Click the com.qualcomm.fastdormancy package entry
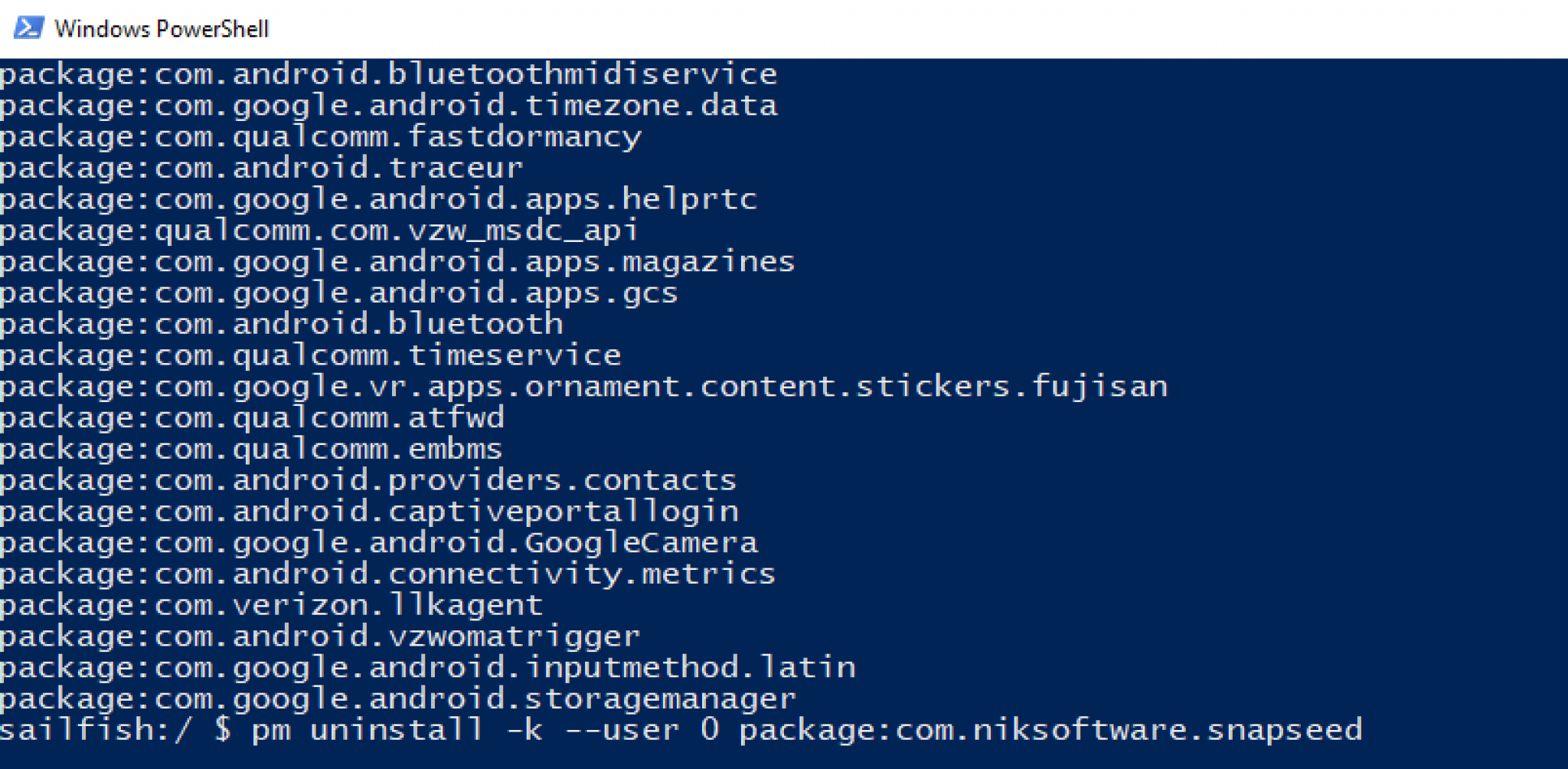 coord(320,137)
